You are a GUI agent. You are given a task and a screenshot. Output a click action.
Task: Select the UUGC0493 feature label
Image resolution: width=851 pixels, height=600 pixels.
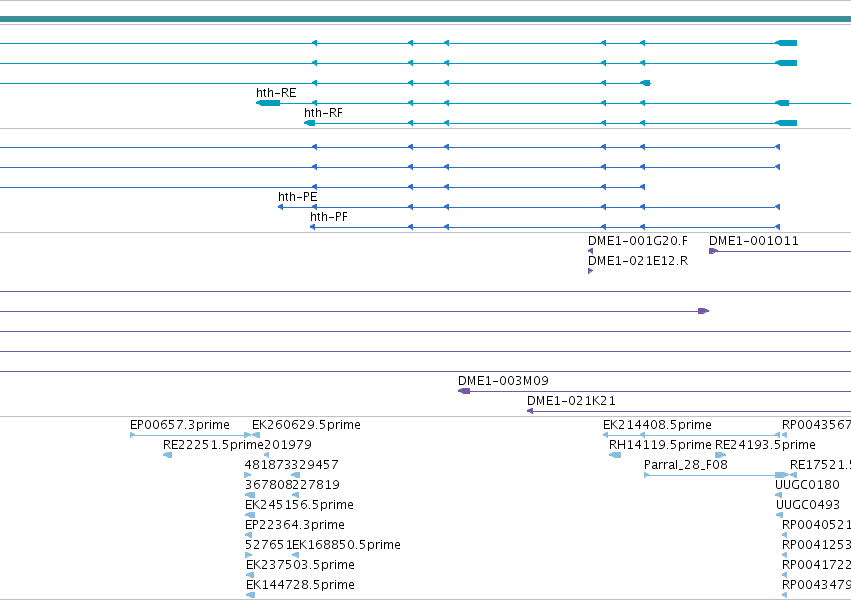tap(807, 505)
